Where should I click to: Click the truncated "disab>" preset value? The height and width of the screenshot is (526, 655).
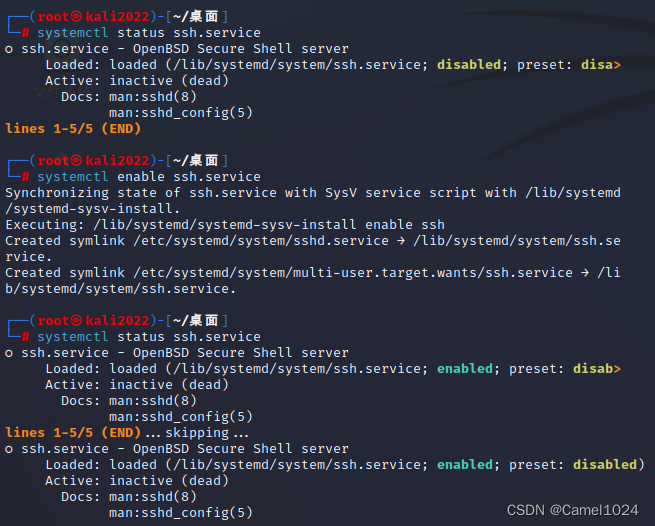597,369
